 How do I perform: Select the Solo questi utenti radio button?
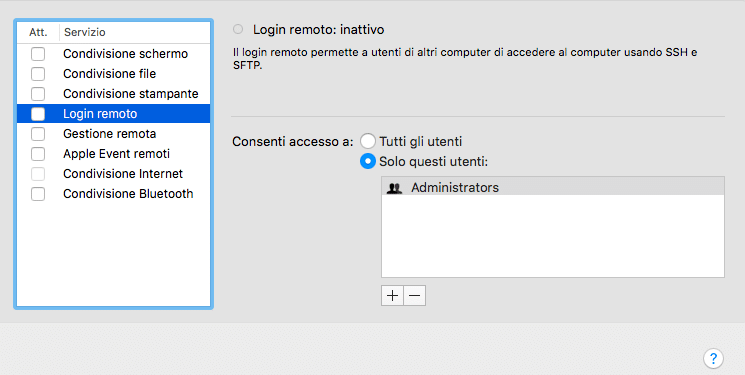368,162
